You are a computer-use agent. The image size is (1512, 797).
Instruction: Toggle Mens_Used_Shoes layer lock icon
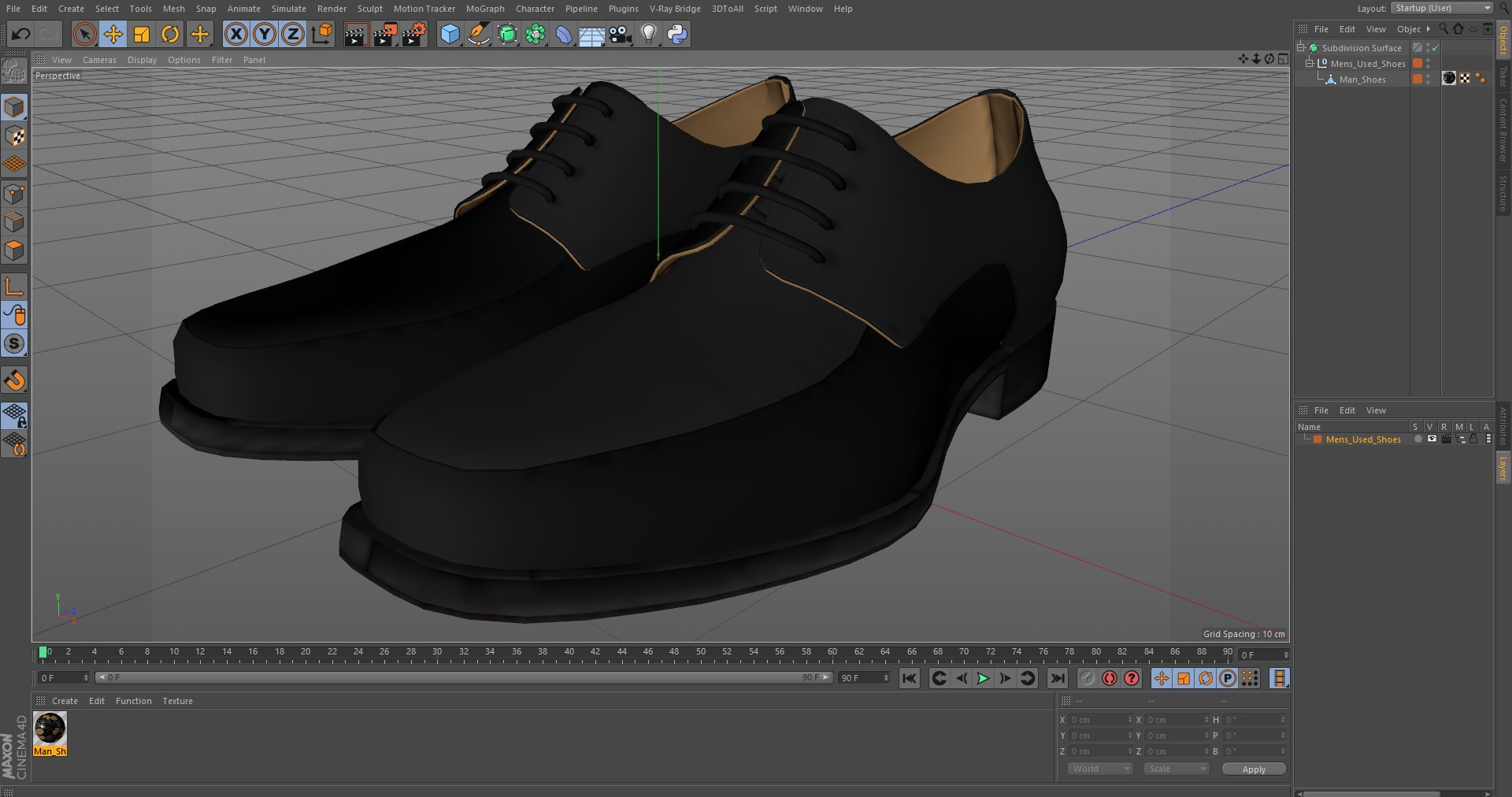click(1473, 439)
